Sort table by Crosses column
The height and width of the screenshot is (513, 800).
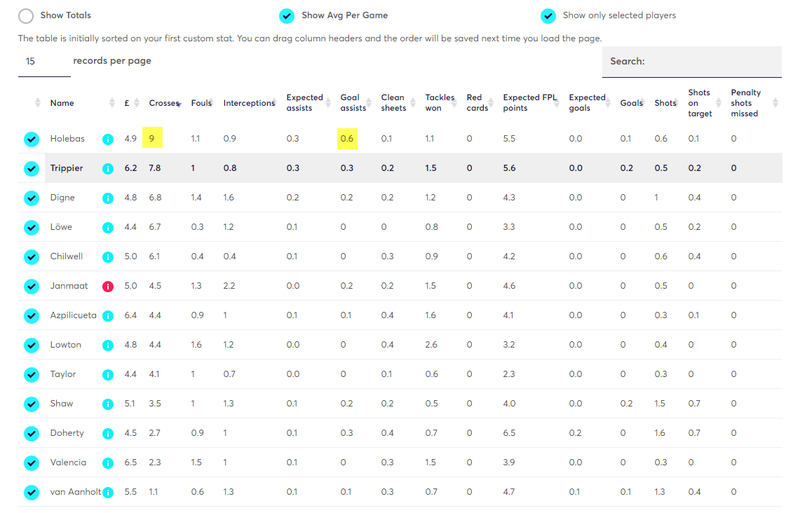tap(163, 103)
